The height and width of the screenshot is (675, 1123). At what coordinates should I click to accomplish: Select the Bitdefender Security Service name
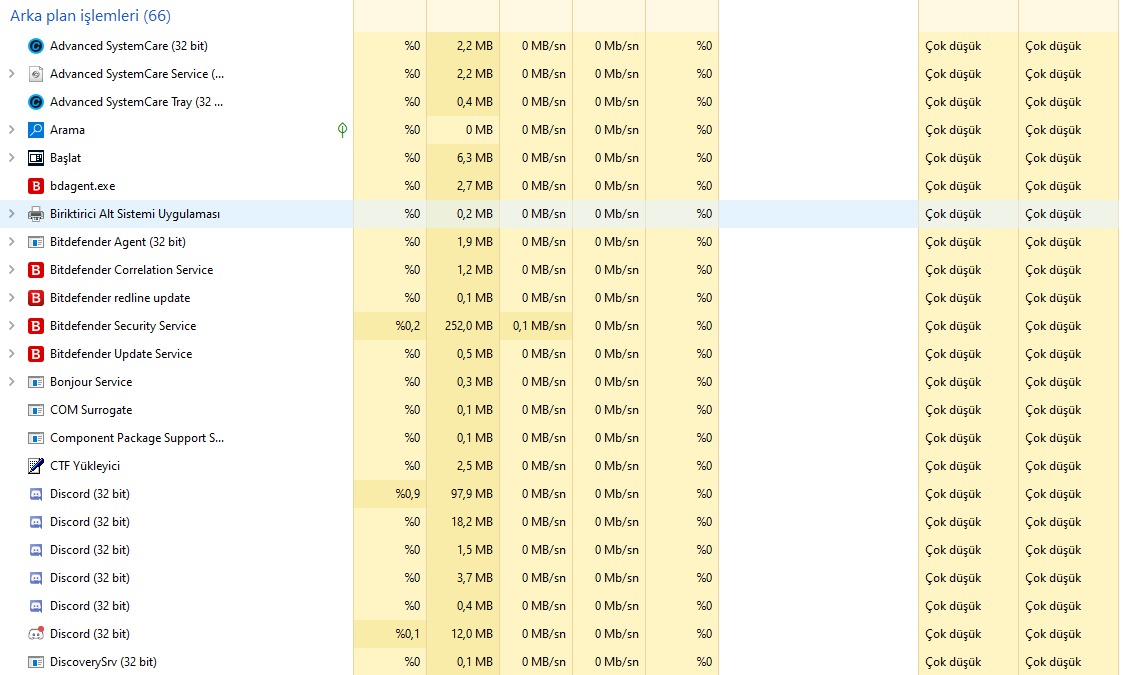pos(123,325)
